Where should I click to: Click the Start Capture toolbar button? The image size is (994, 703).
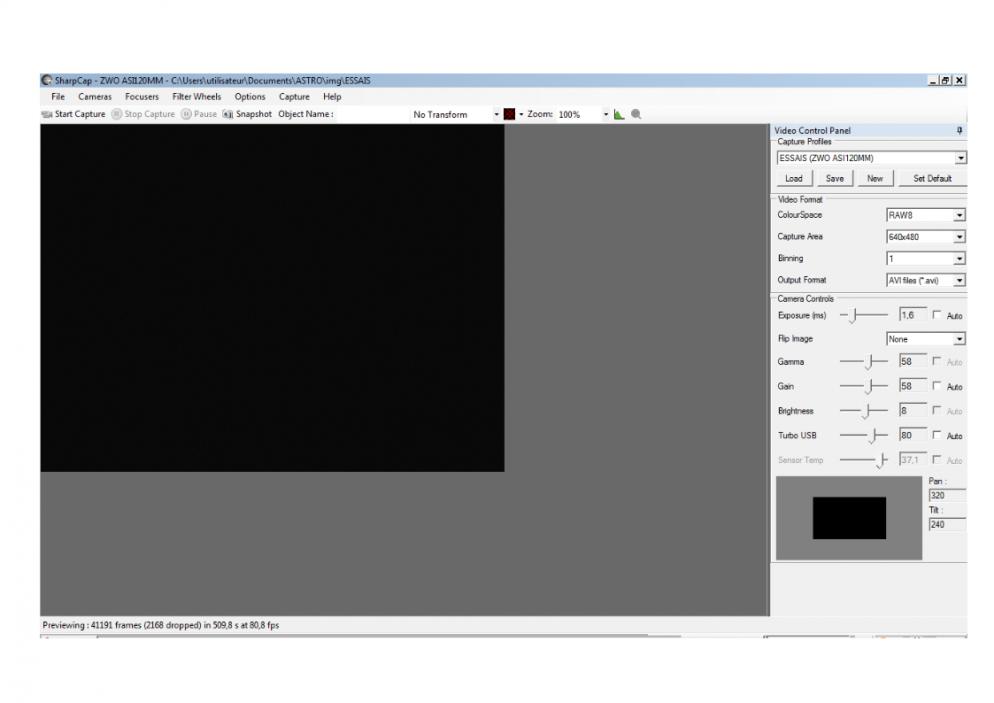point(74,114)
